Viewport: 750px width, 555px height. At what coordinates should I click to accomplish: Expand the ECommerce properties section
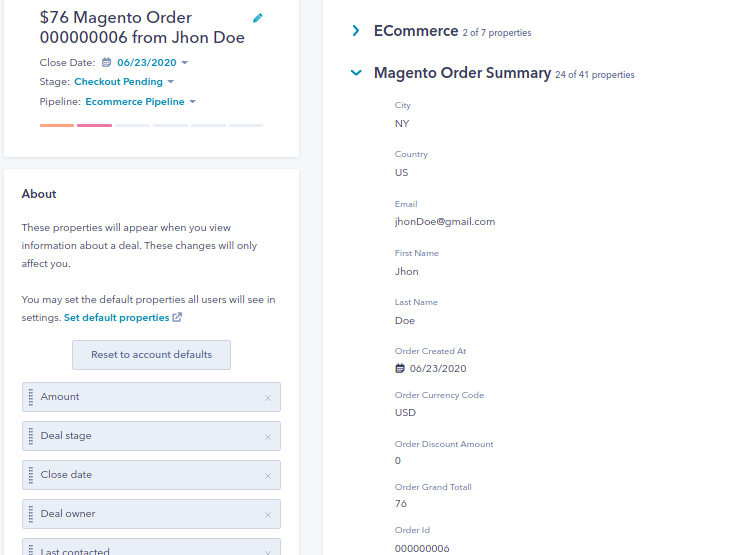[356, 31]
